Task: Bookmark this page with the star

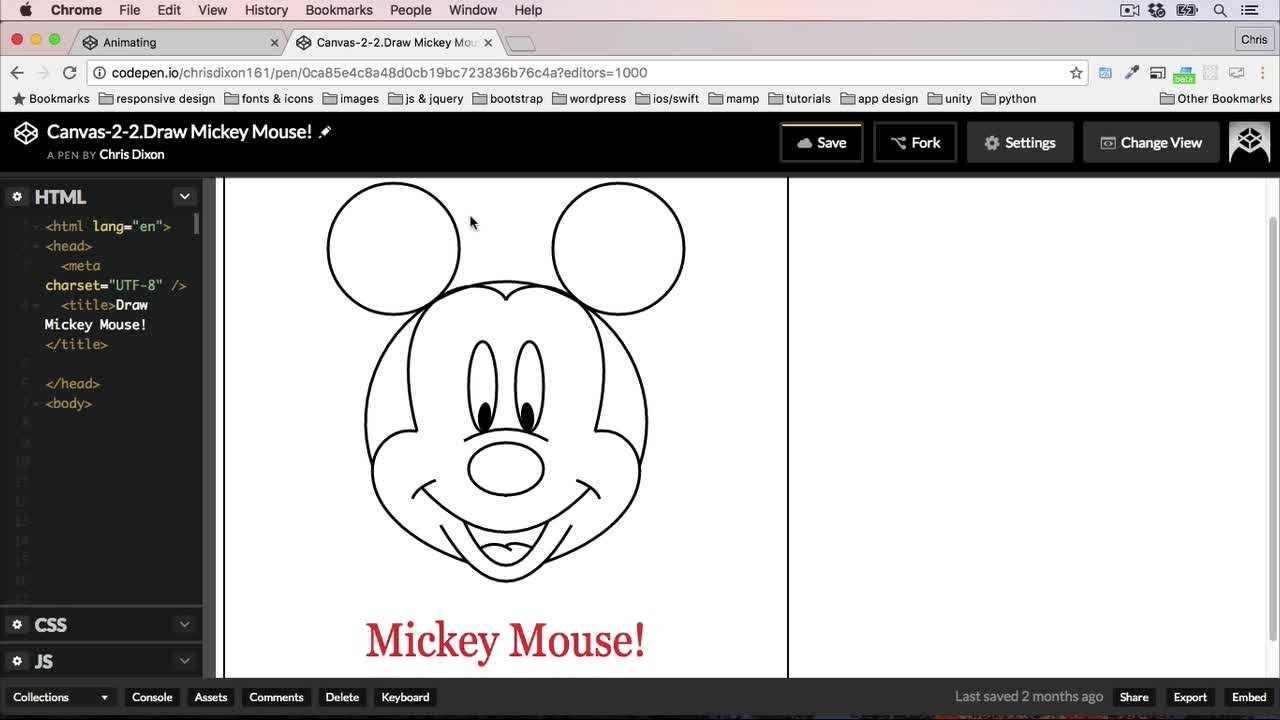Action: [1076, 73]
